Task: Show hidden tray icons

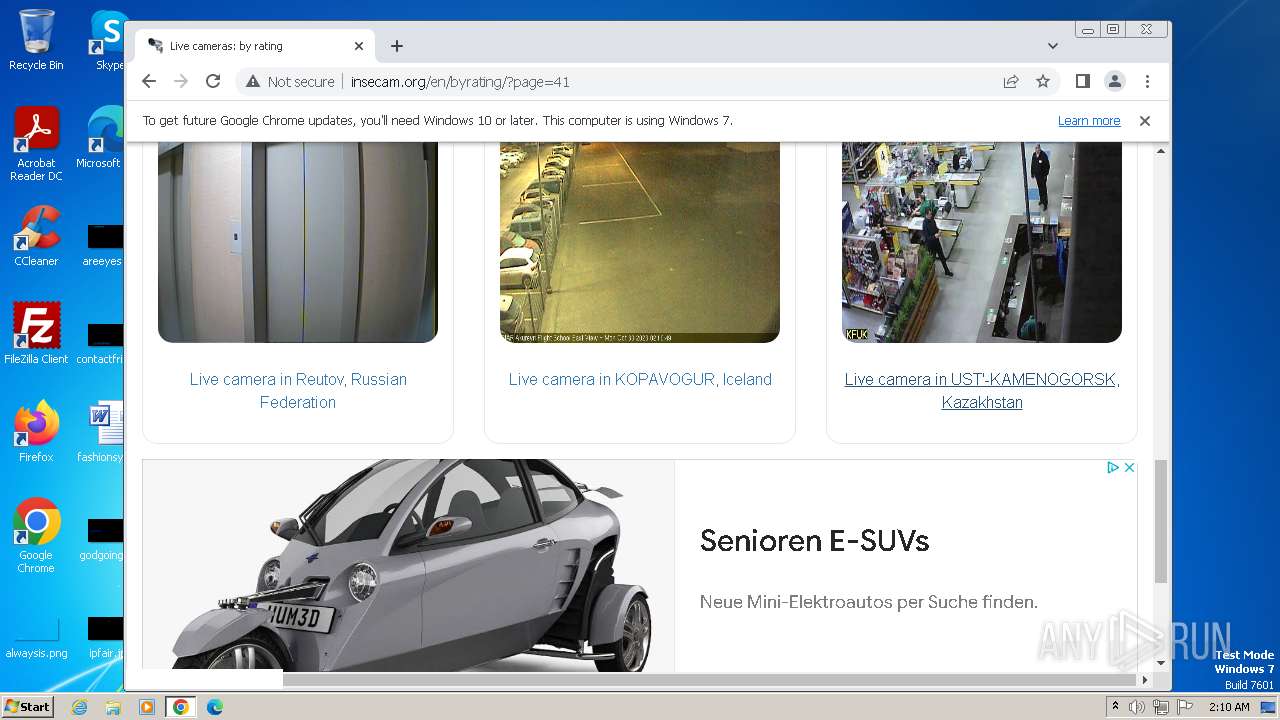Action: point(1115,707)
